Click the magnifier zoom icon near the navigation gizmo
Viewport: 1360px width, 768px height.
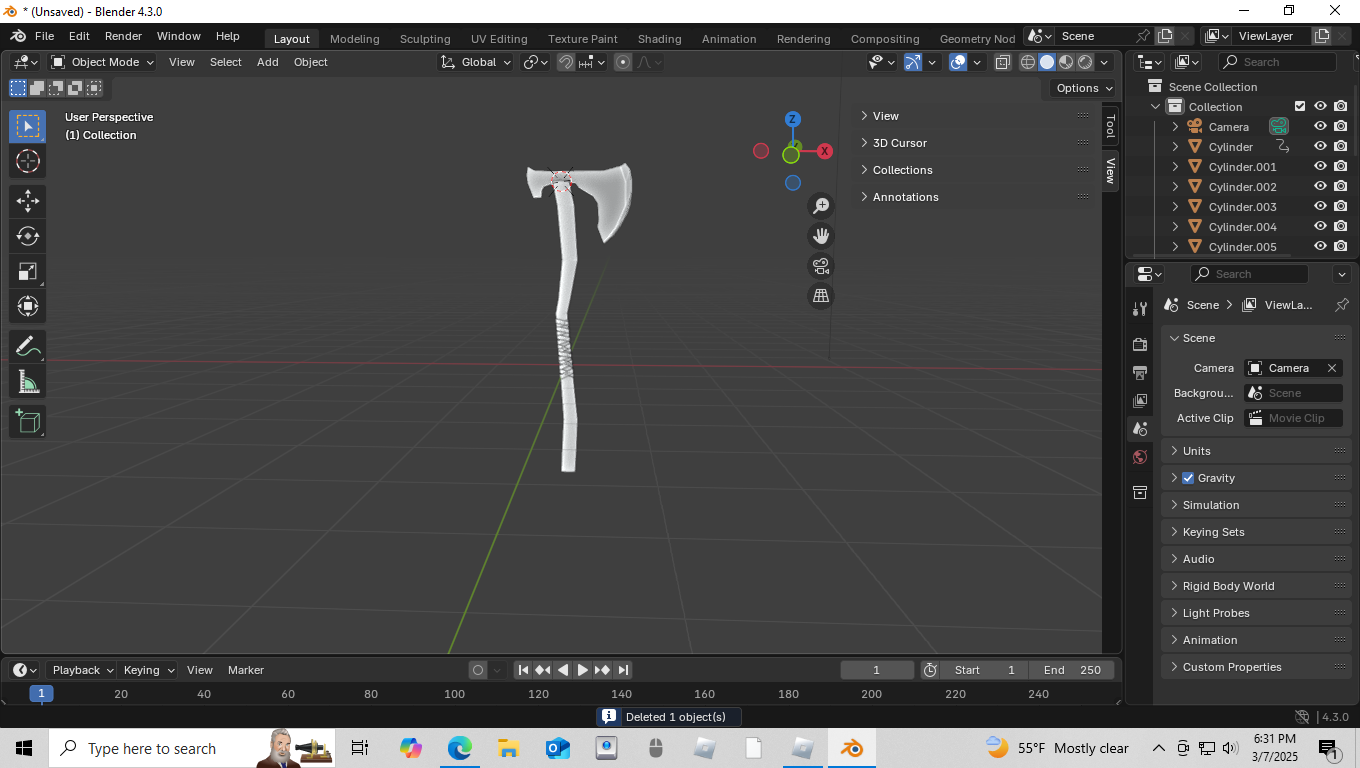click(x=820, y=205)
